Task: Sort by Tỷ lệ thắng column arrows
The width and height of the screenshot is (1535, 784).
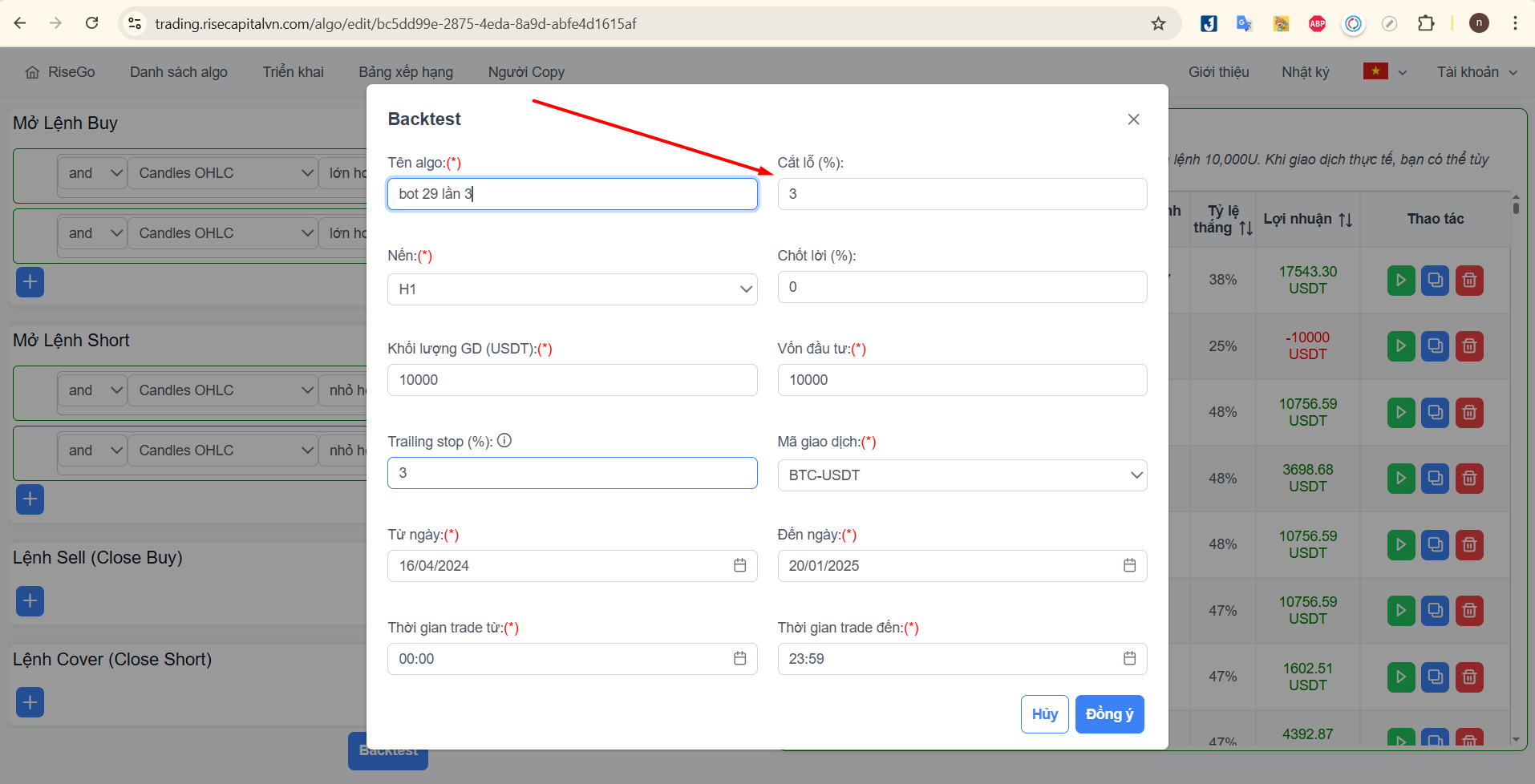Action: coord(1246,228)
